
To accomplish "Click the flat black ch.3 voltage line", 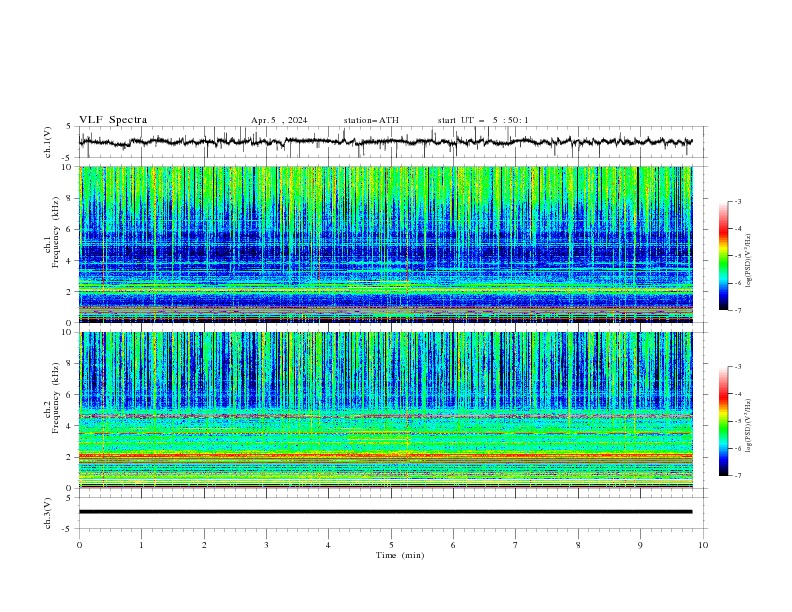I will pos(385,512).
